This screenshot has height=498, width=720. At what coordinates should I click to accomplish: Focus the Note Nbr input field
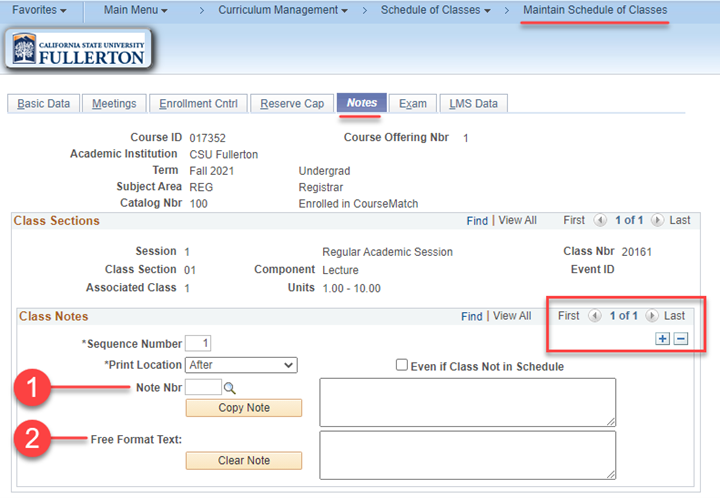pos(203,387)
